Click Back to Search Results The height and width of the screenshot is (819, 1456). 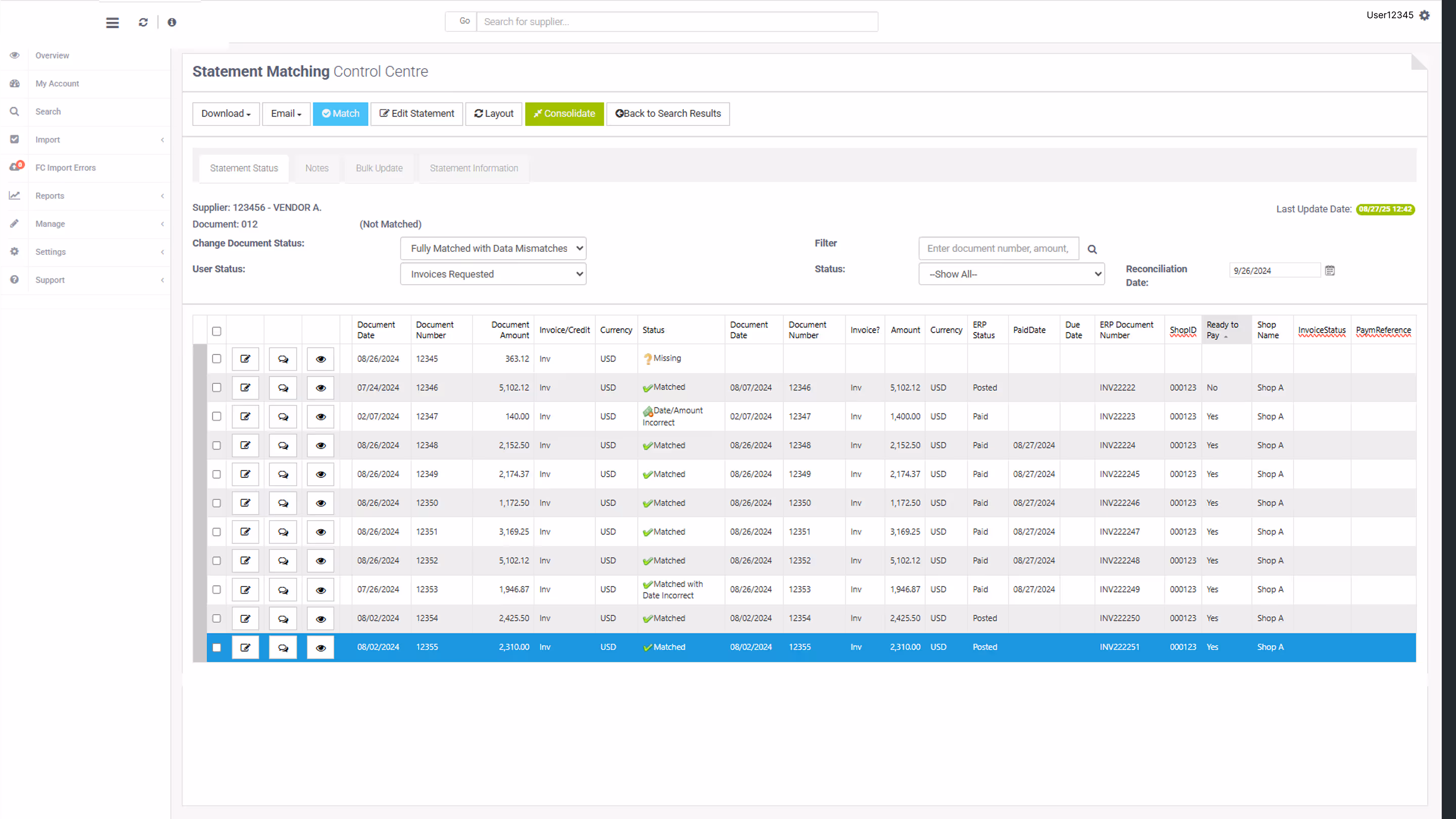tap(668, 114)
